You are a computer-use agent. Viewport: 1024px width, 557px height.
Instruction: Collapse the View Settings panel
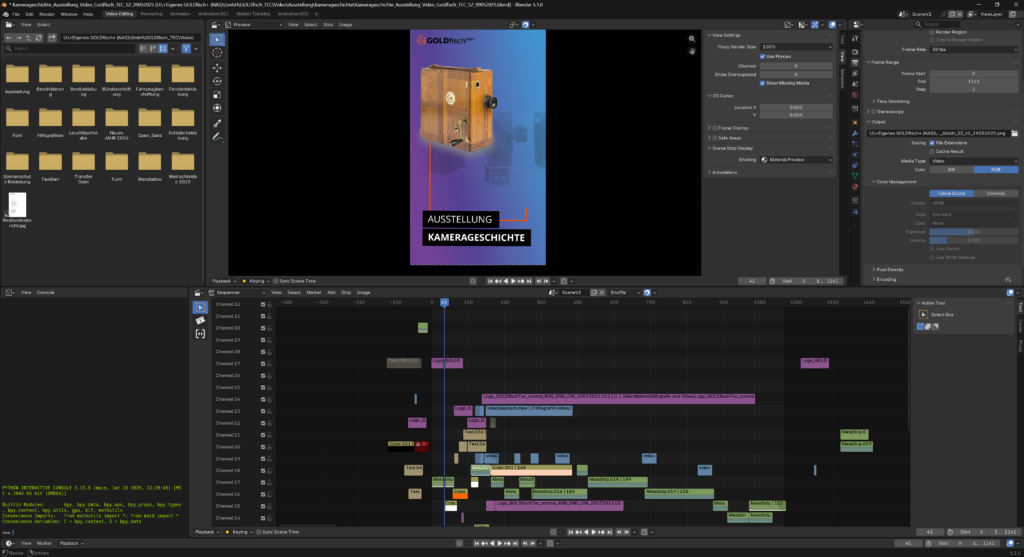(x=726, y=35)
